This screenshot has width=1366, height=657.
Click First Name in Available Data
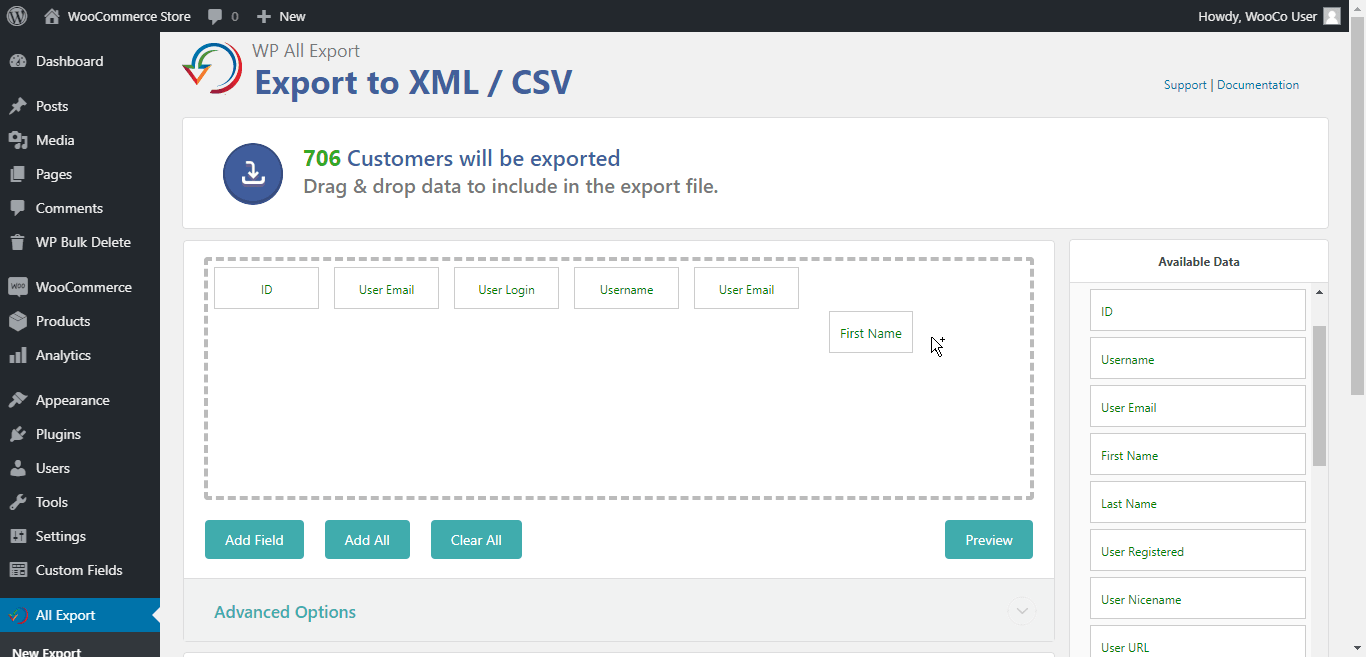coord(1198,454)
